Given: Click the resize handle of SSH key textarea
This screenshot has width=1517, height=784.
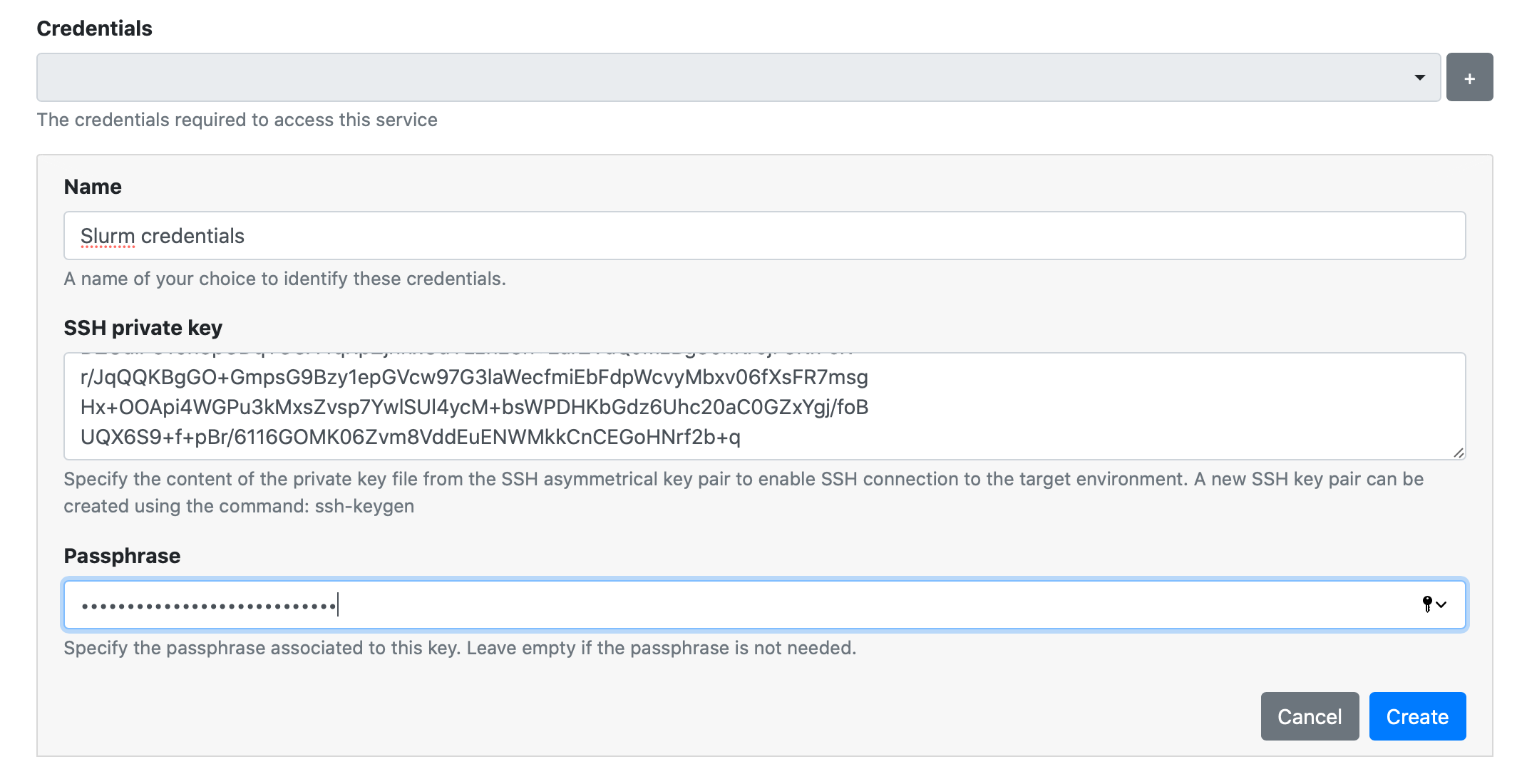Looking at the screenshot, I should tap(1459, 453).
